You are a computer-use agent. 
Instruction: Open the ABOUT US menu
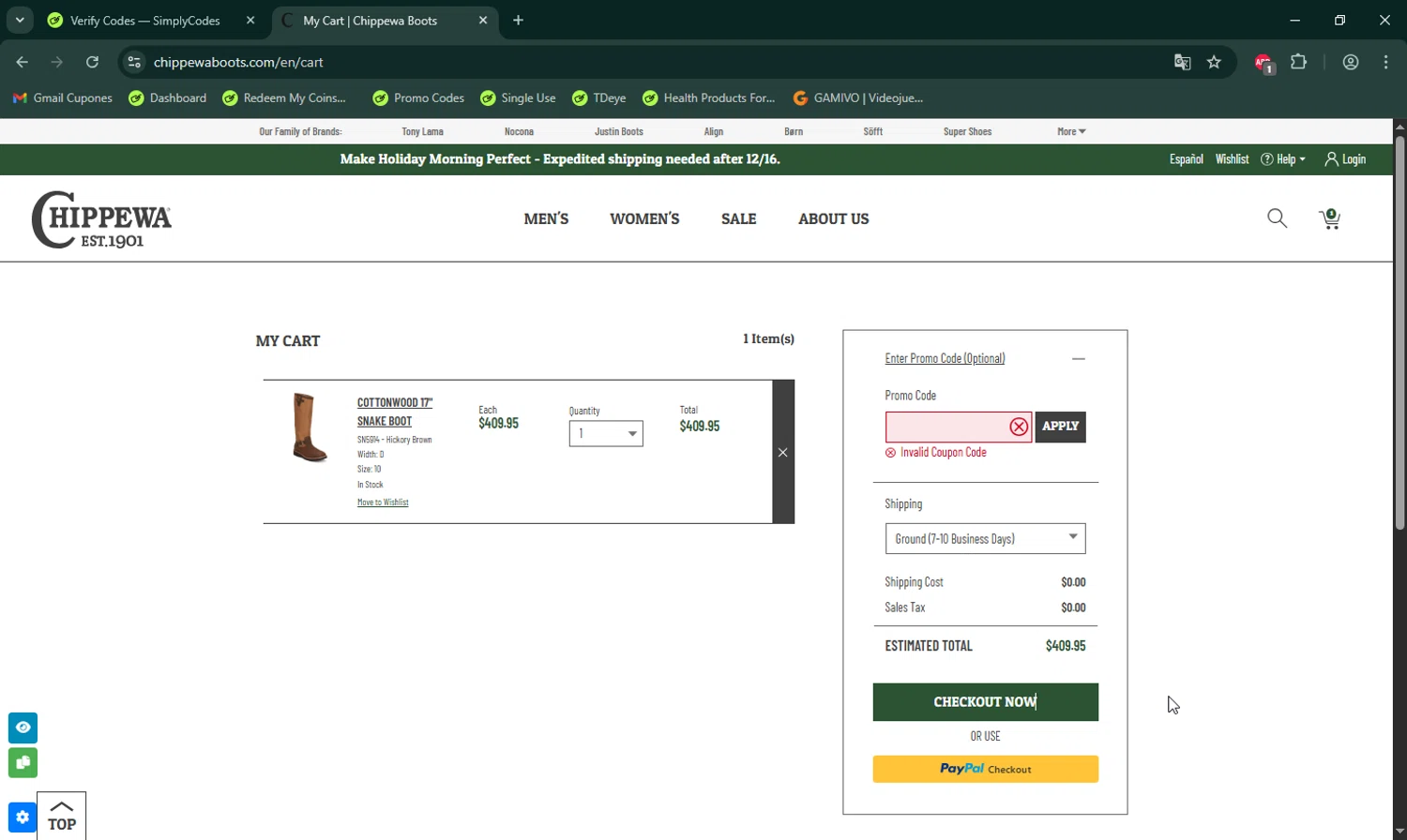[x=833, y=218]
